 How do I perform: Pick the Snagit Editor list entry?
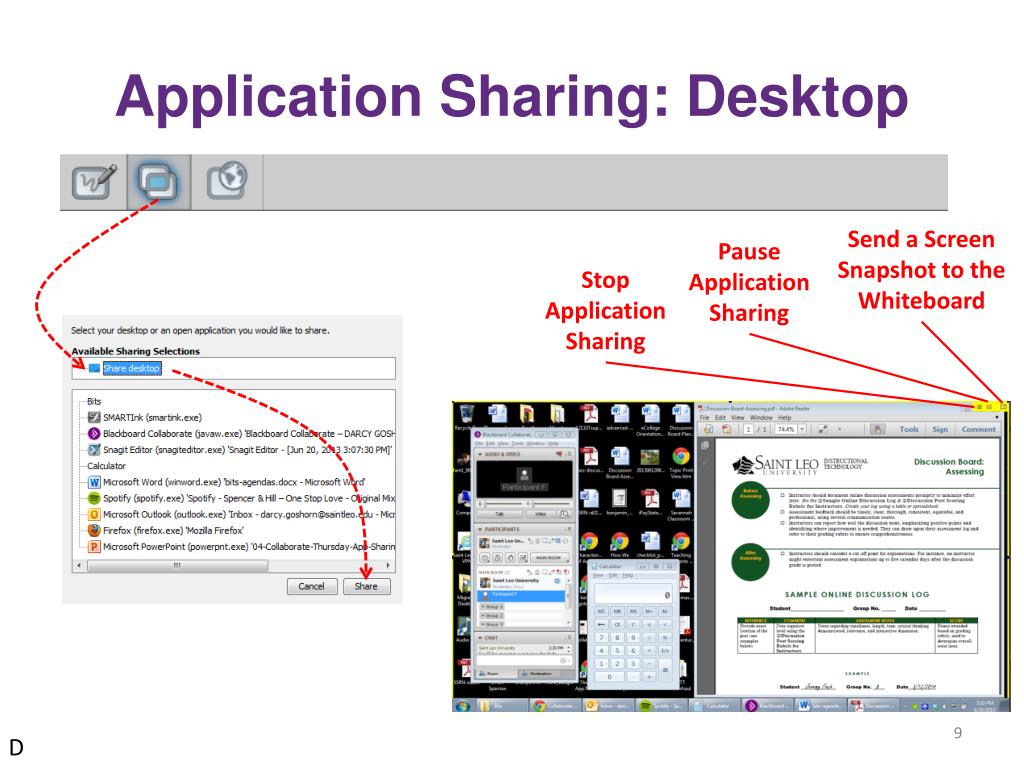point(240,450)
